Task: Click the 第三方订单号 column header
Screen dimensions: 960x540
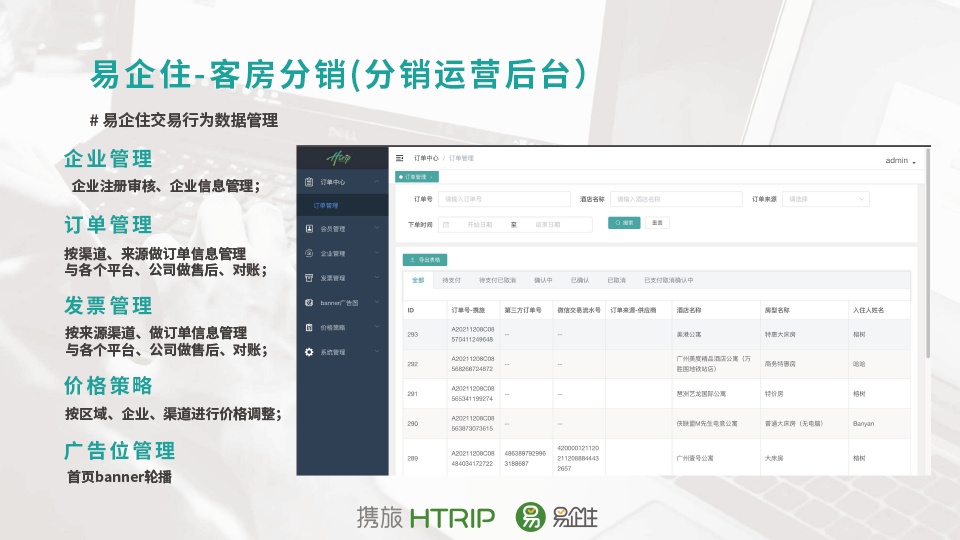Action: (523, 310)
